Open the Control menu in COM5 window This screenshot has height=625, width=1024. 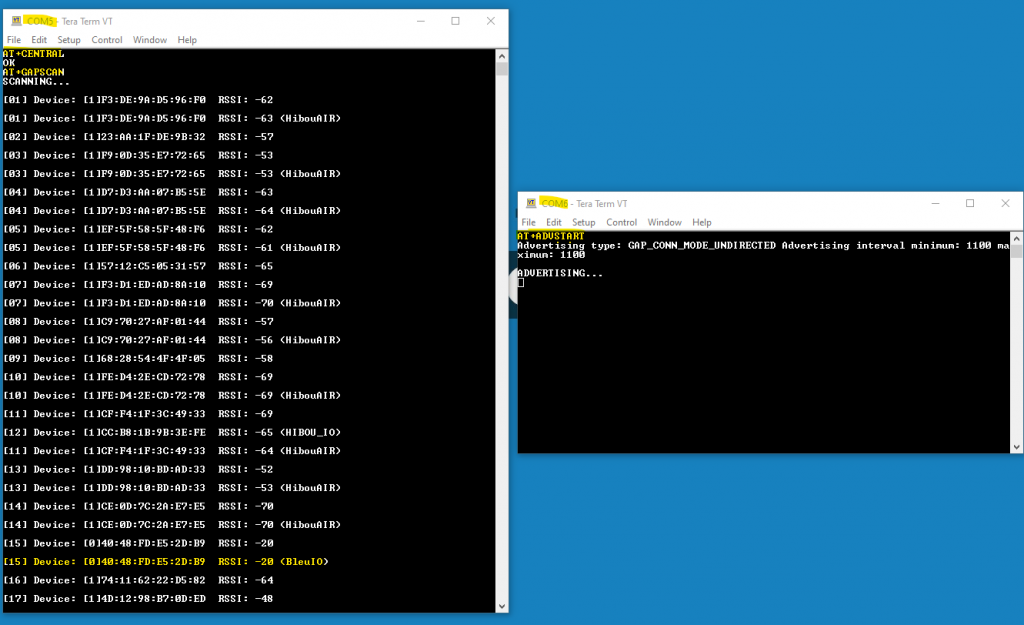[x=107, y=40]
